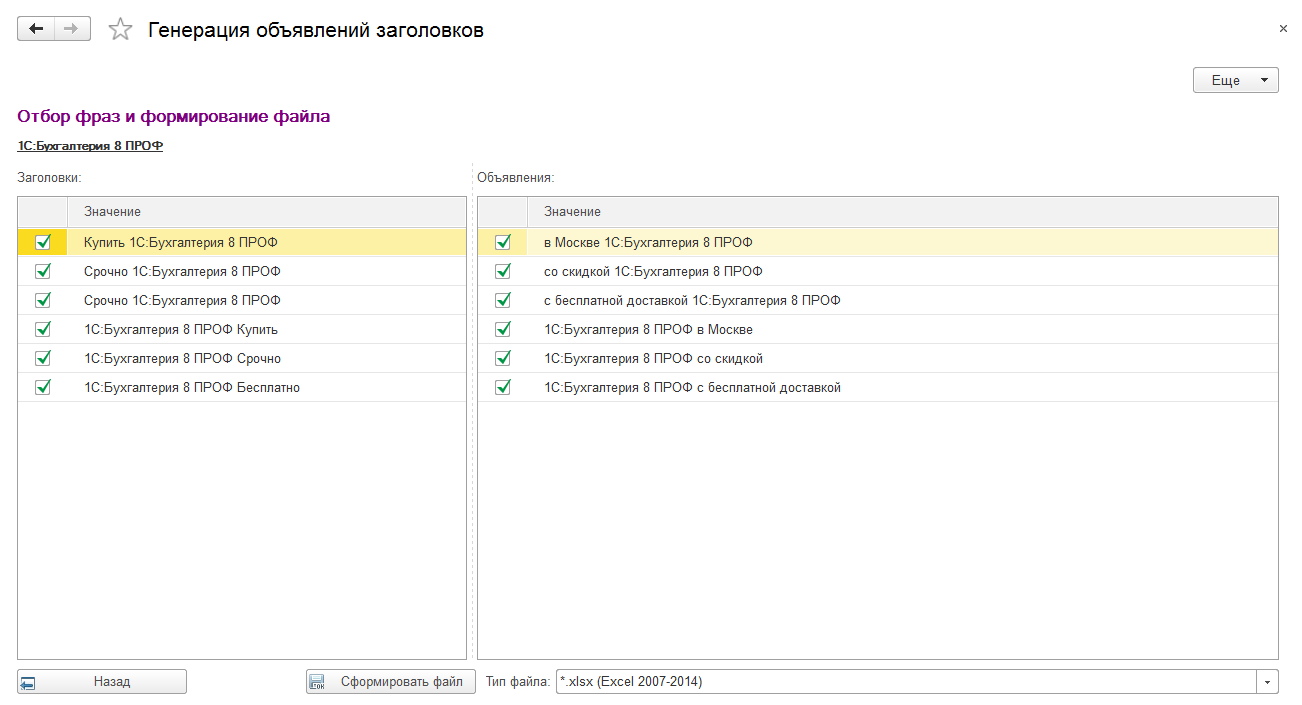Add page to favorites with star icon

[120, 30]
